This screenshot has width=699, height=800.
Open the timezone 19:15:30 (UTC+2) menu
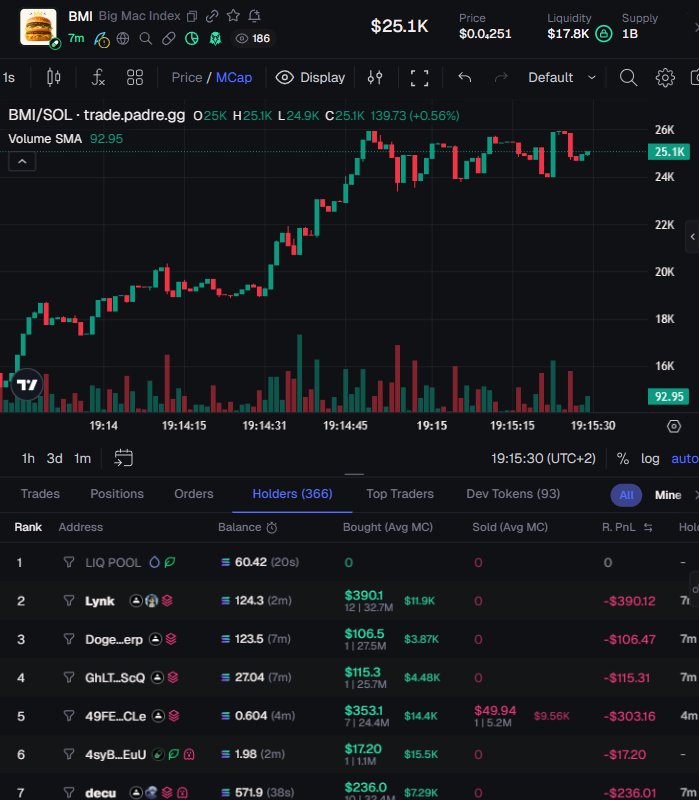point(543,458)
